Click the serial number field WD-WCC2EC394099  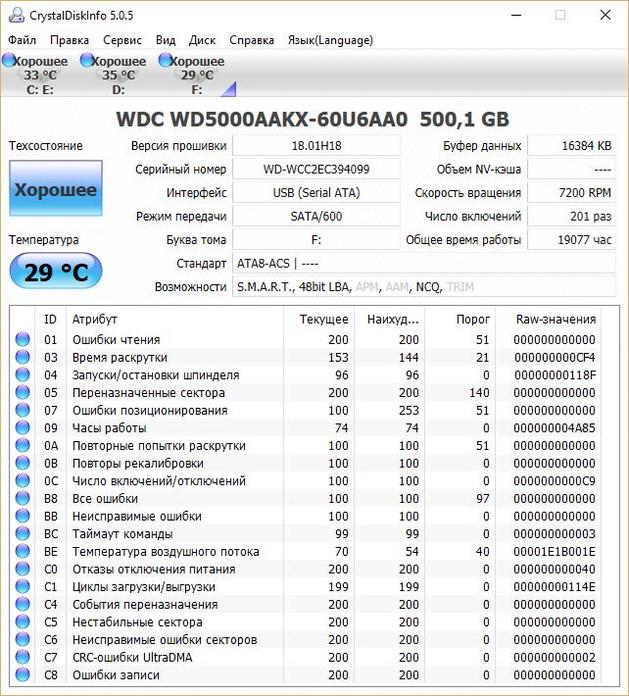coord(316,169)
